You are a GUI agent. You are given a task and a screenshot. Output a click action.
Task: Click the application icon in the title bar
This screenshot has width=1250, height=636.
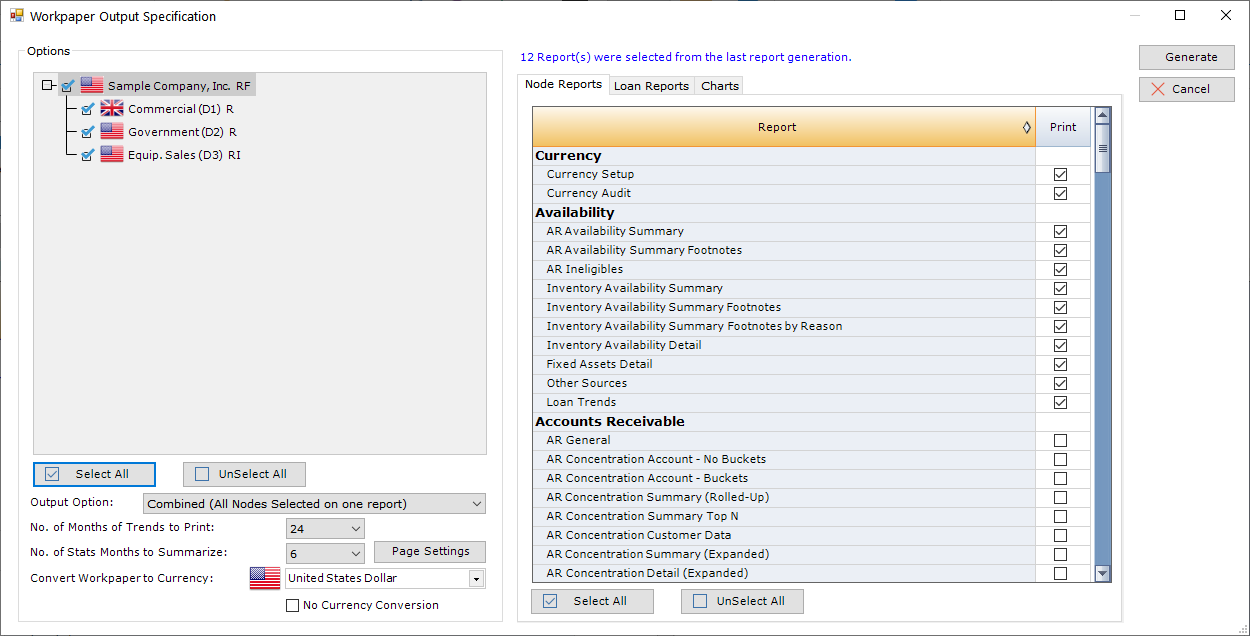(x=16, y=16)
